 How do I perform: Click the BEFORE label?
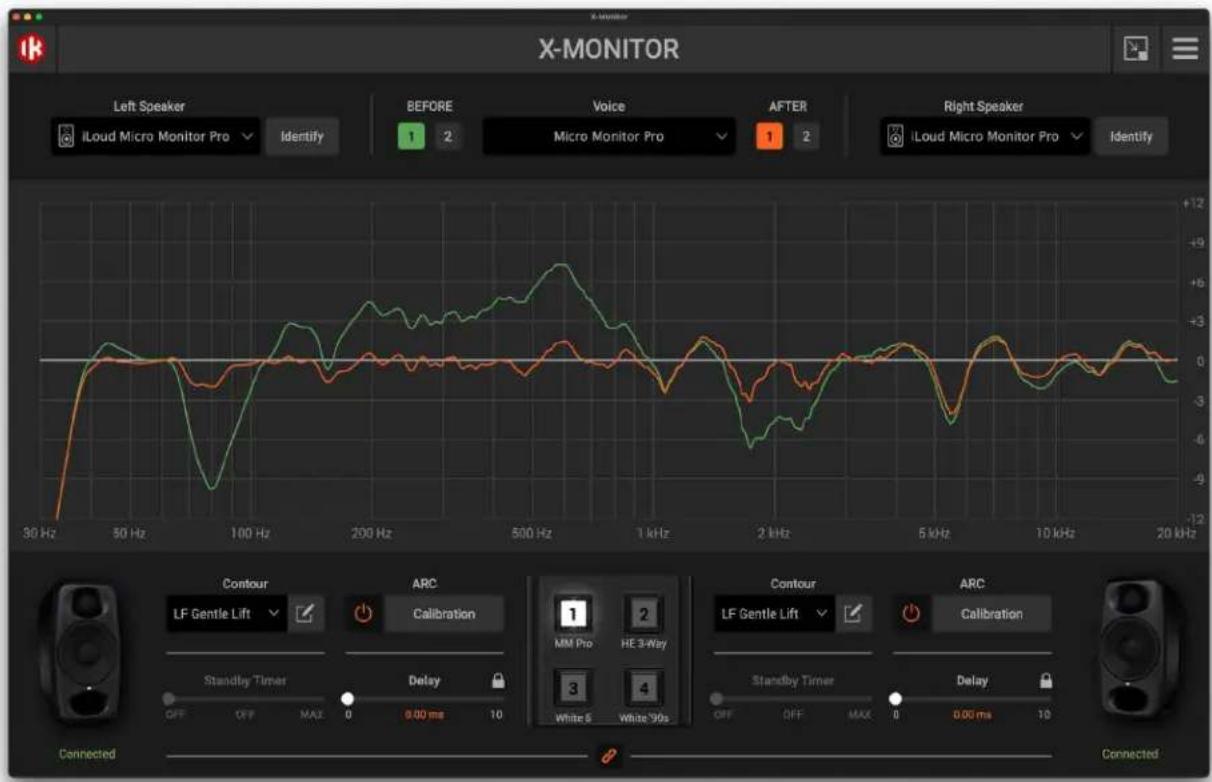click(429, 106)
